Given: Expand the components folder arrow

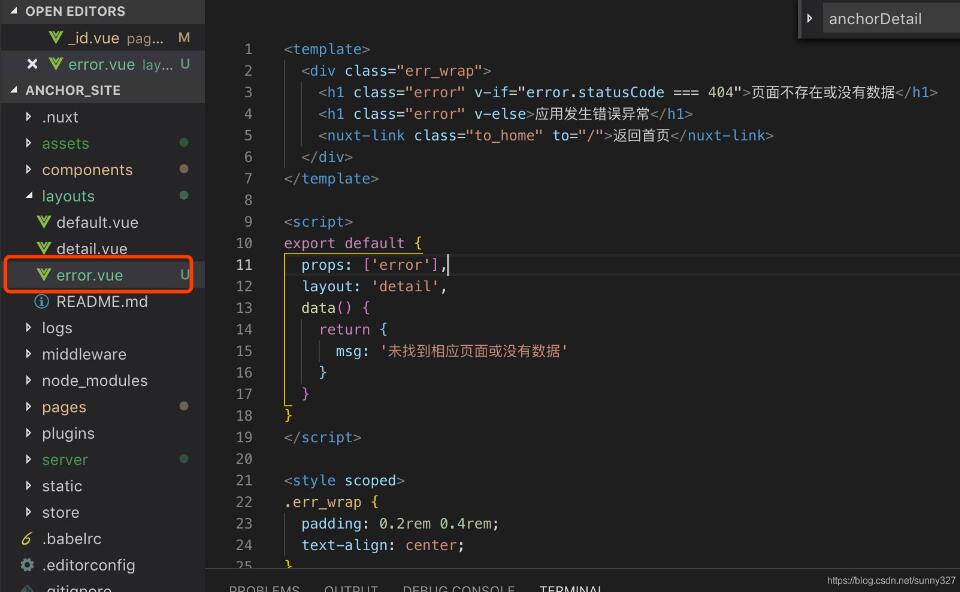Looking at the screenshot, I should (28, 169).
